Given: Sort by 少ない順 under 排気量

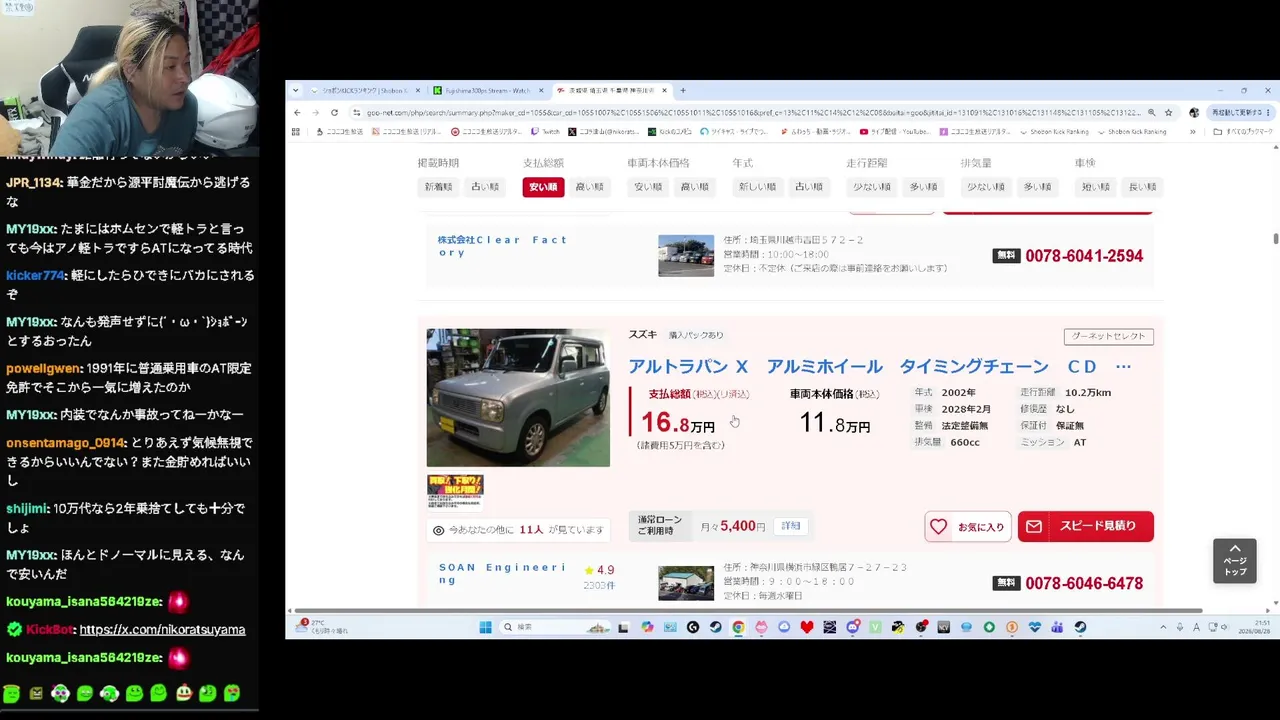Looking at the screenshot, I should pos(986,187).
